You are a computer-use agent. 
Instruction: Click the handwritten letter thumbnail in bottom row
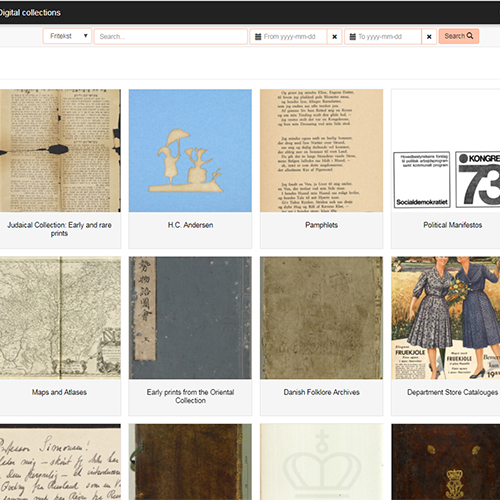[x=60, y=462]
